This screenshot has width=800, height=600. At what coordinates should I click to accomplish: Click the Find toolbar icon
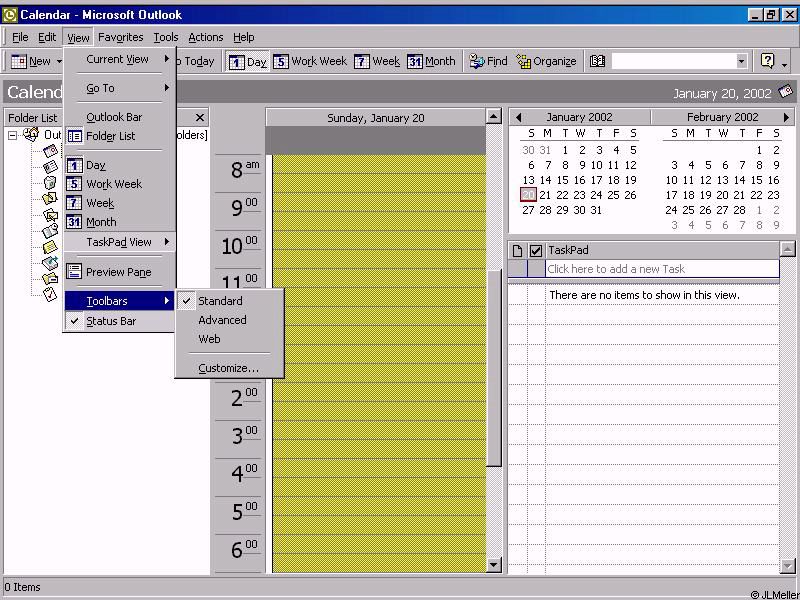(488, 61)
